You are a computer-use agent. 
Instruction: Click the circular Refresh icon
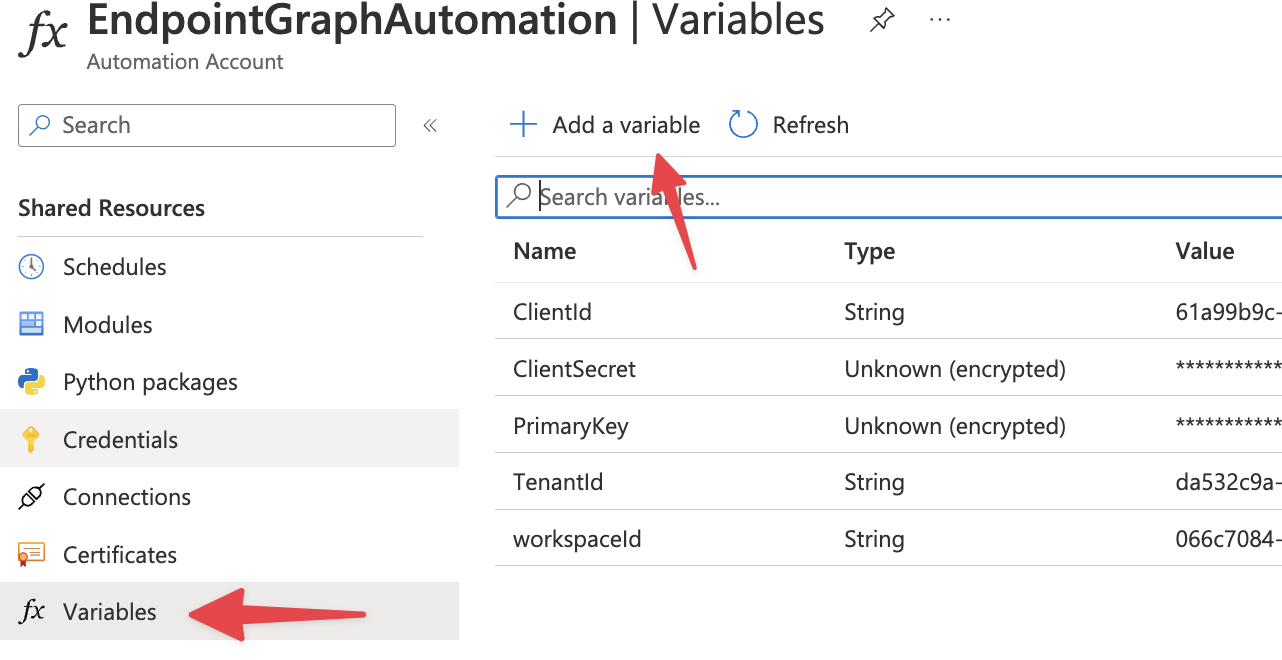tap(742, 124)
